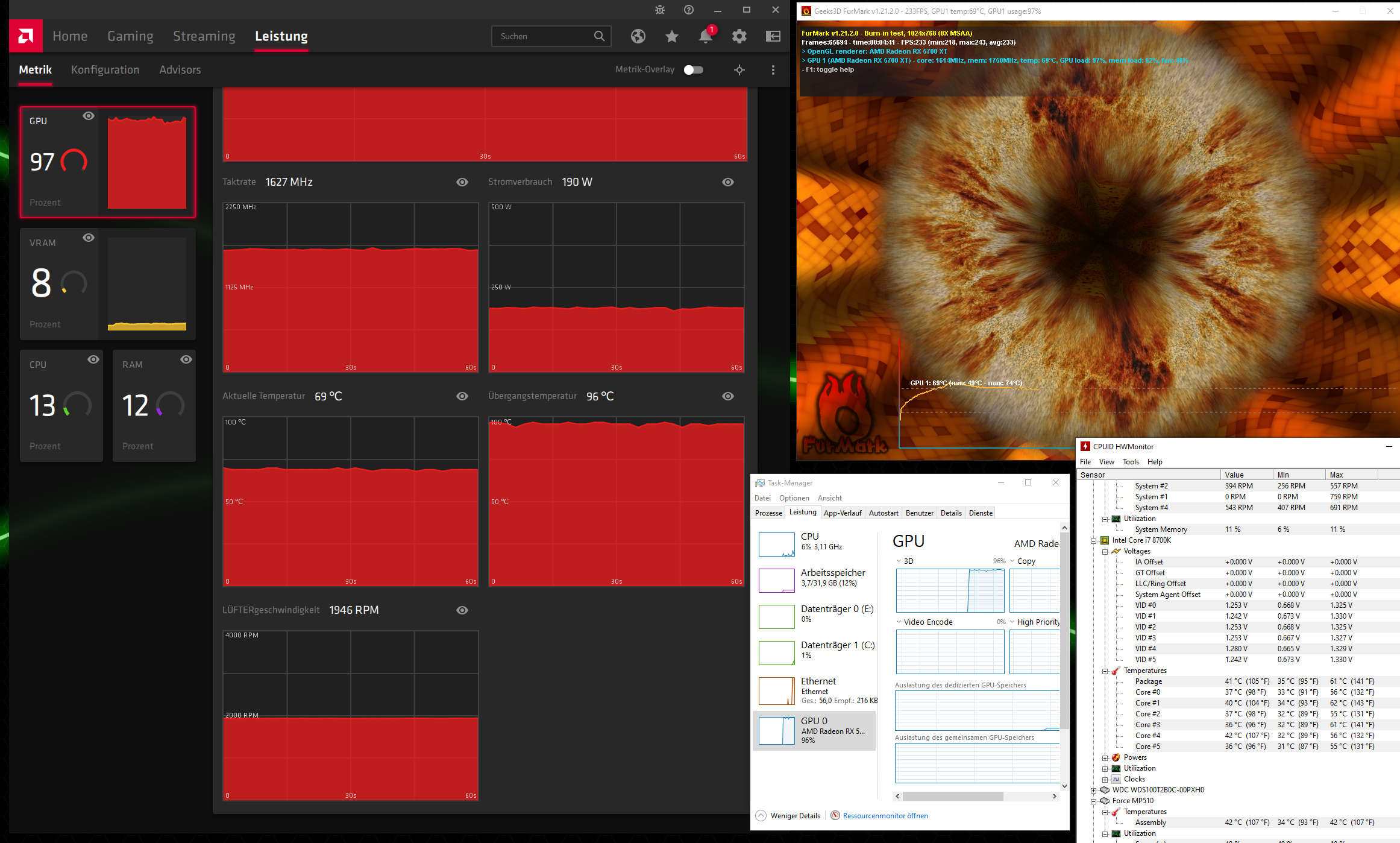Click the search magnifier icon
1400x843 pixels.
[599, 36]
